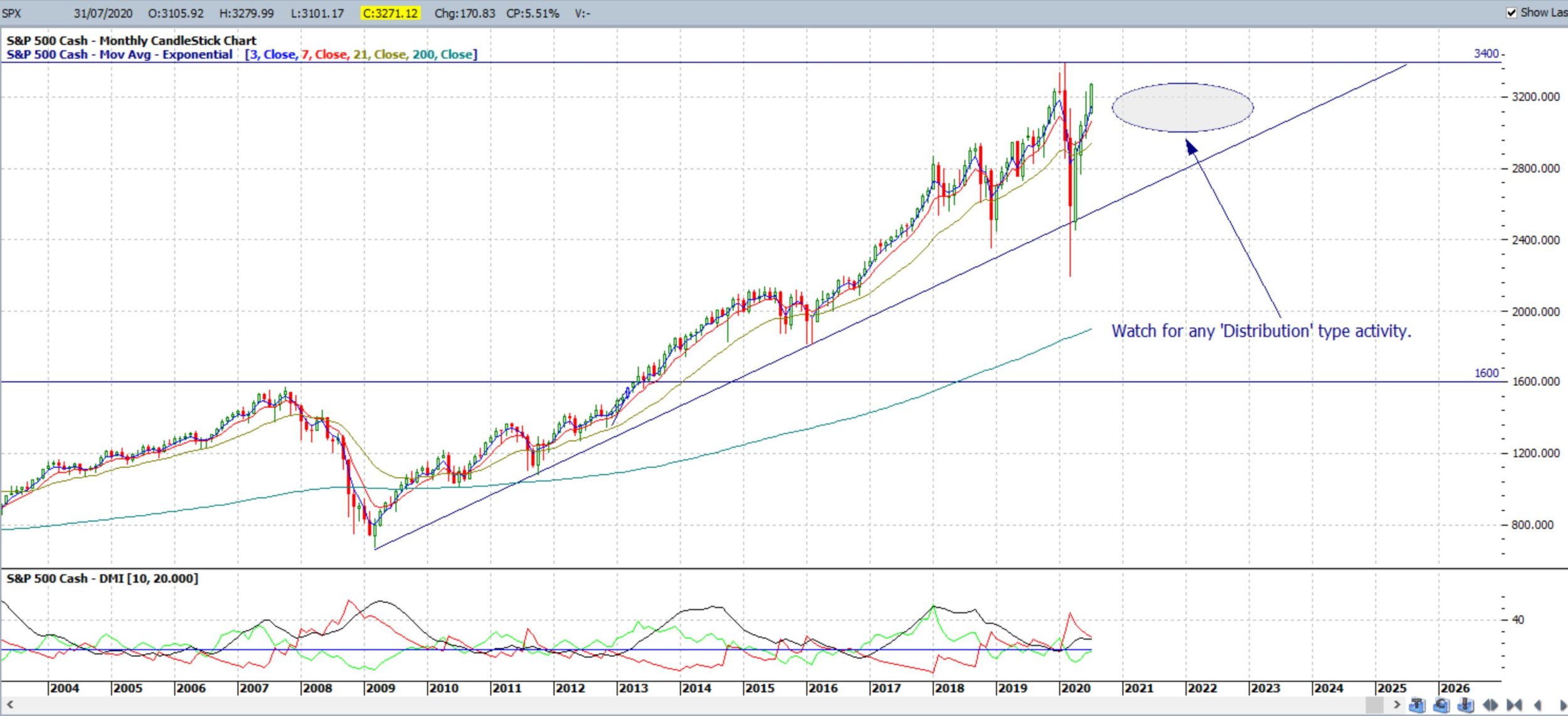Click the 2006 year marker on time axis
This screenshot has width=1568, height=716.
click(191, 688)
